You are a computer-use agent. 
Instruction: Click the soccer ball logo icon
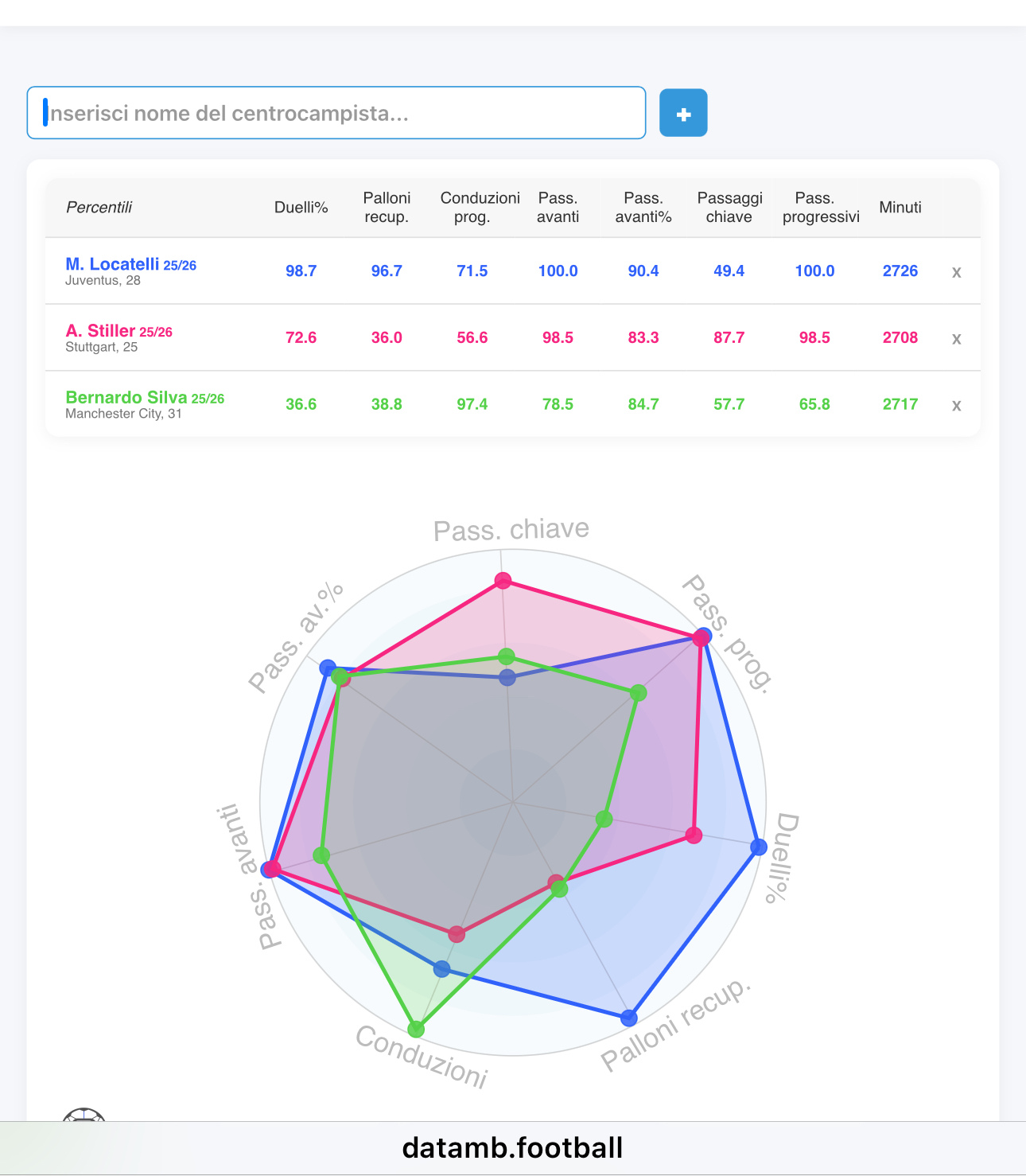pyautogui.click(x=84, y=1116)
